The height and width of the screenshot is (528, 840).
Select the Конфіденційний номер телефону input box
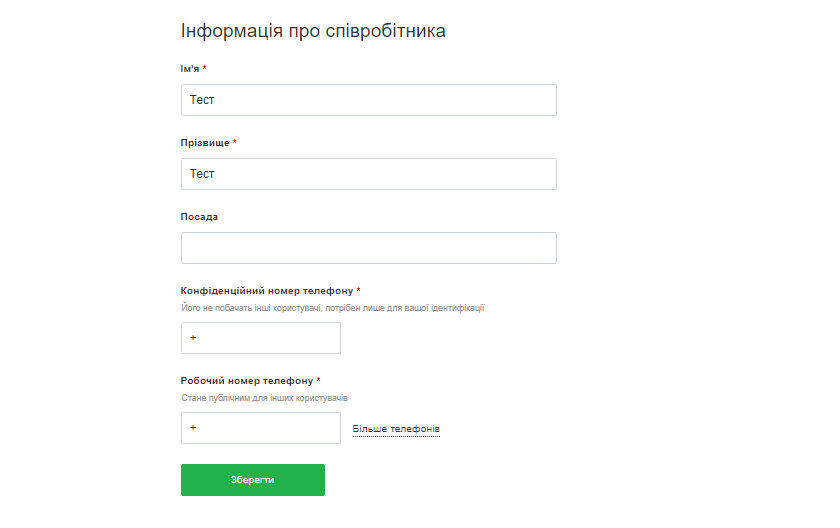260,338
